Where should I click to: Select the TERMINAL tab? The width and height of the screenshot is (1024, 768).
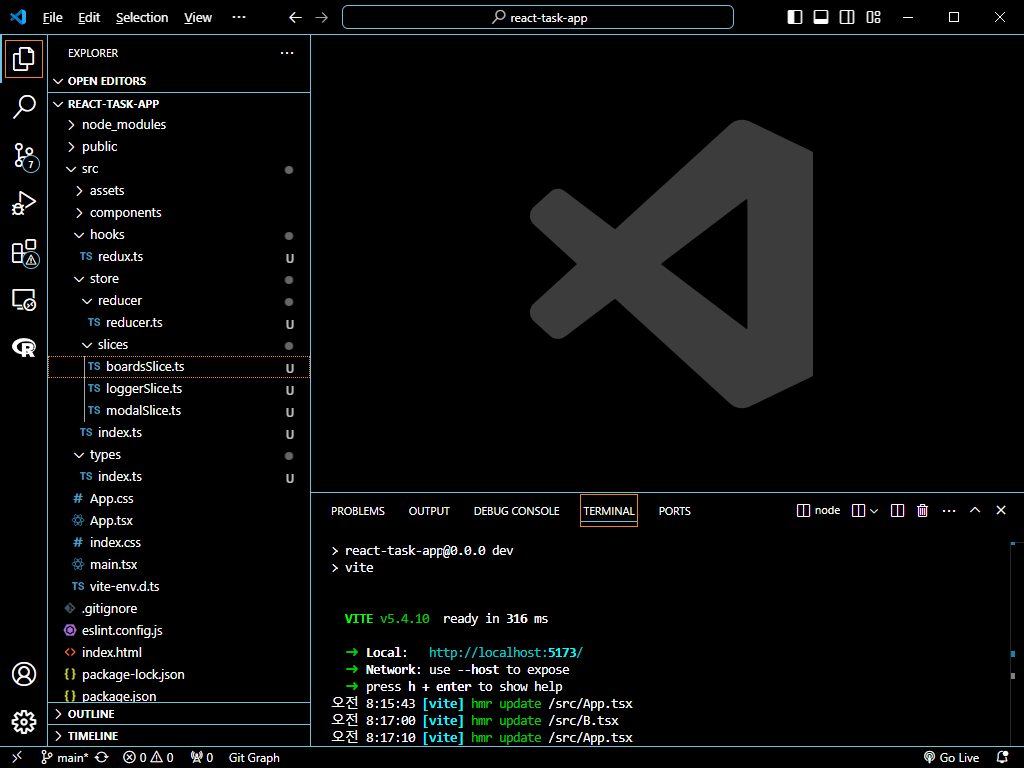(x=609, y=511)
